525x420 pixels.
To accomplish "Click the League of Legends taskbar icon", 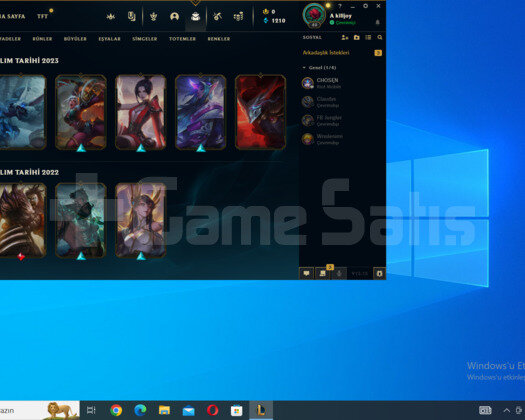I will 261,410.
